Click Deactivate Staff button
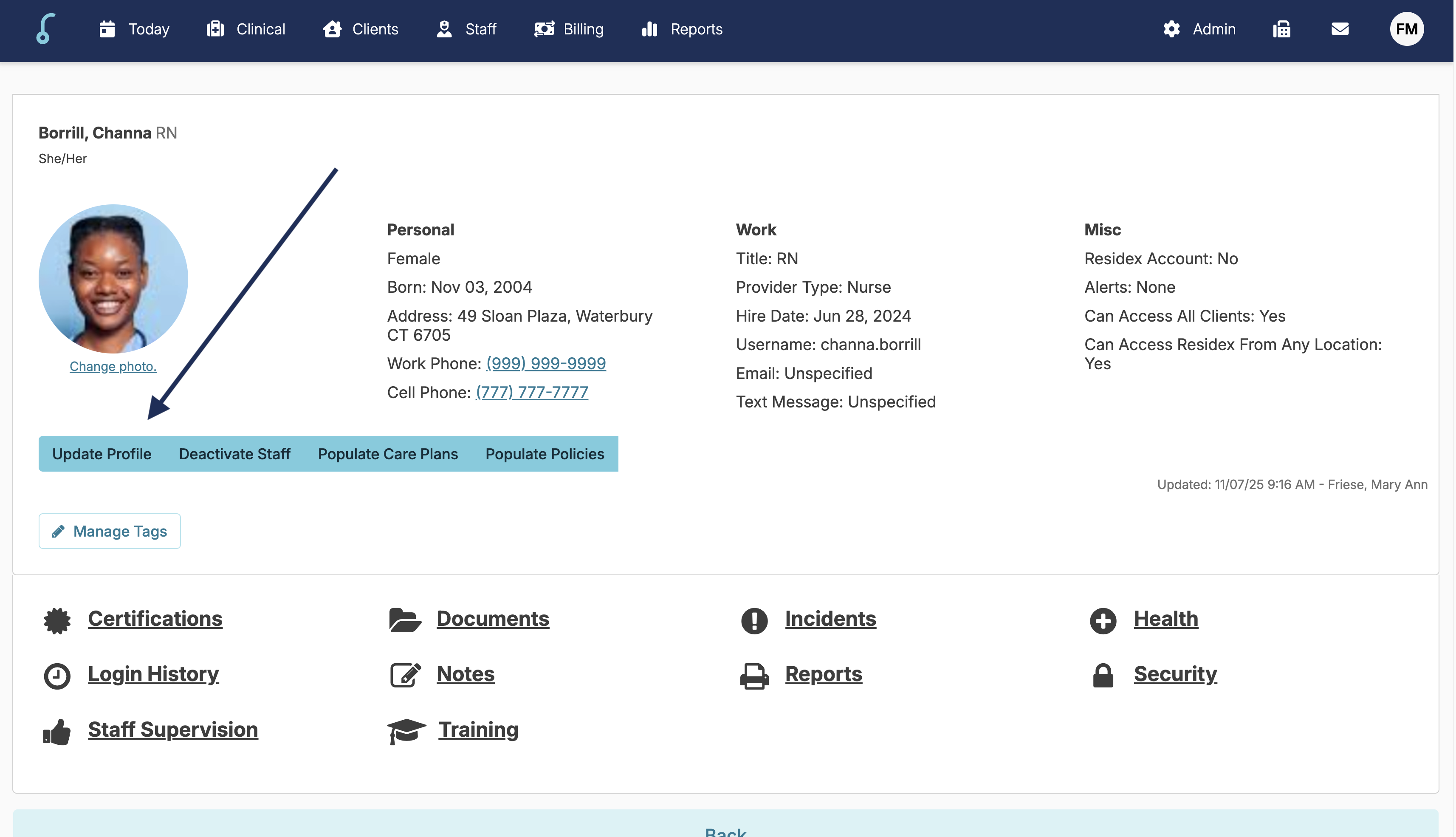1456x837 pixels. click(x=234, y=454)
